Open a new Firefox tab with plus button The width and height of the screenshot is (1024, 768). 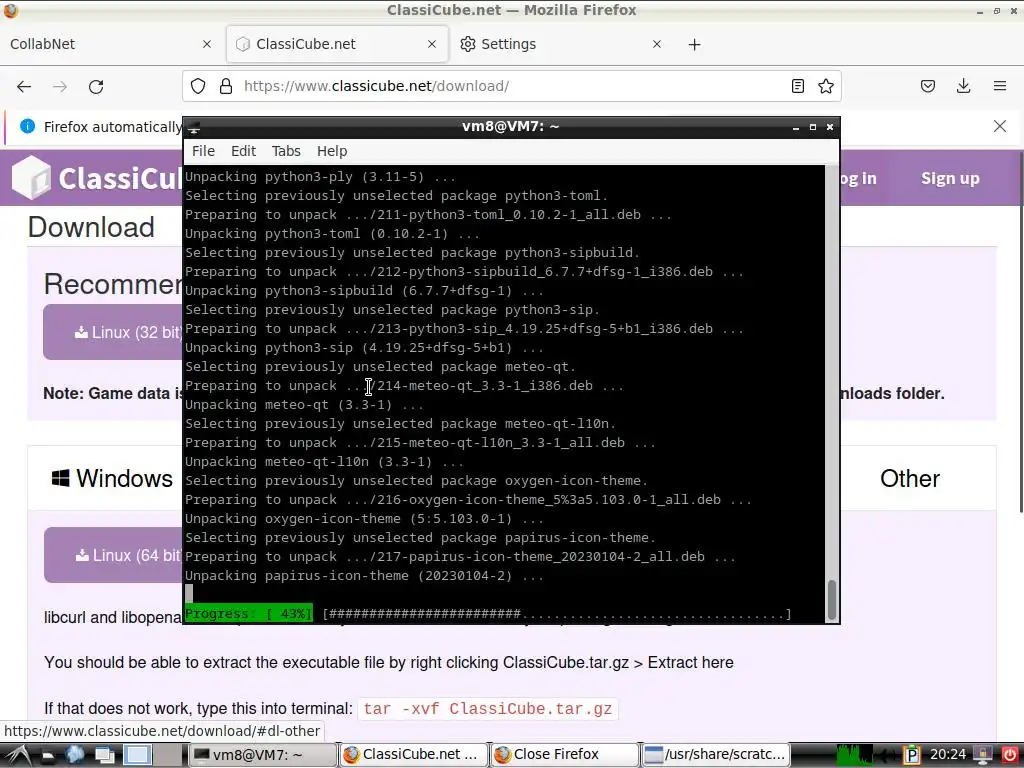point(694,44)
